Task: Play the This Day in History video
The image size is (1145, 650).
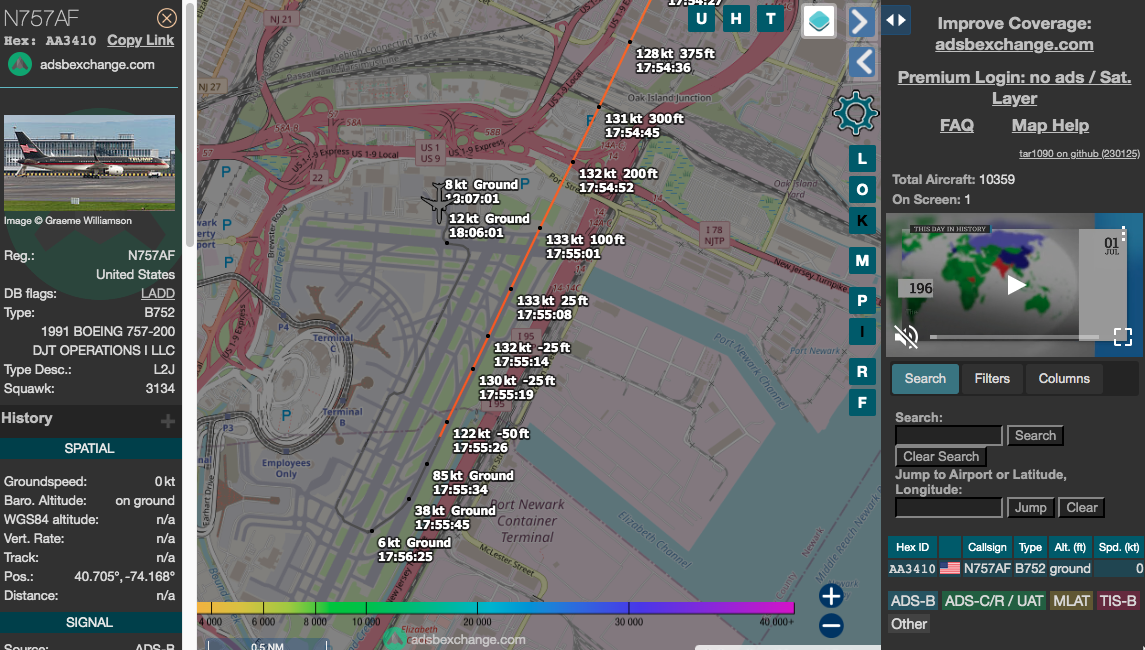Action: pos(1016,285)
